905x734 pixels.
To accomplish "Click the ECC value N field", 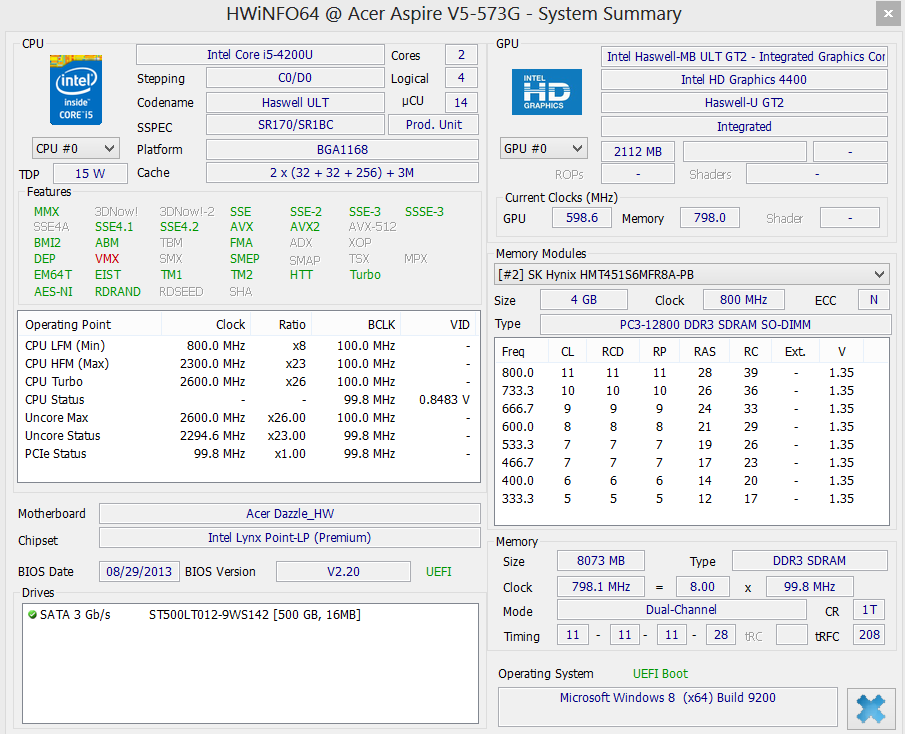I will pyautogui.click(x=873, y=300).
